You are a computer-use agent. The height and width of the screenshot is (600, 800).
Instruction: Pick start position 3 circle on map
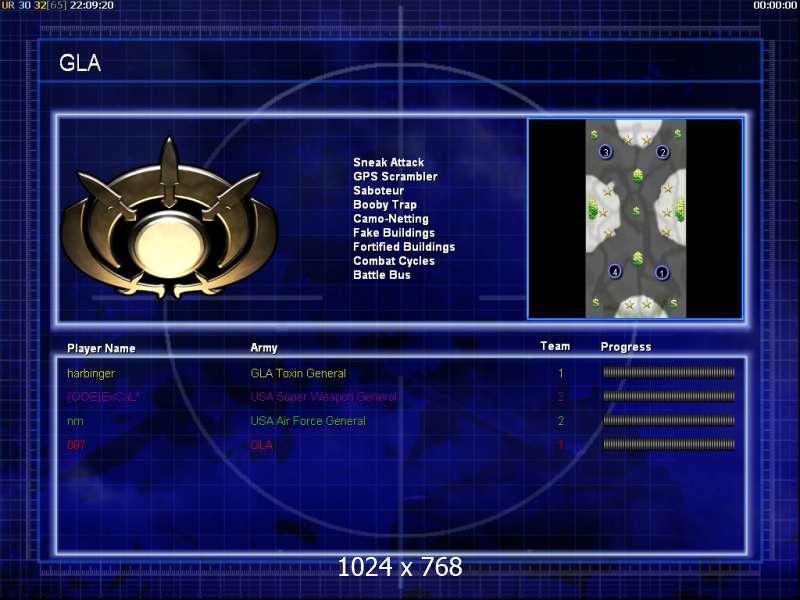coord(606,152)
